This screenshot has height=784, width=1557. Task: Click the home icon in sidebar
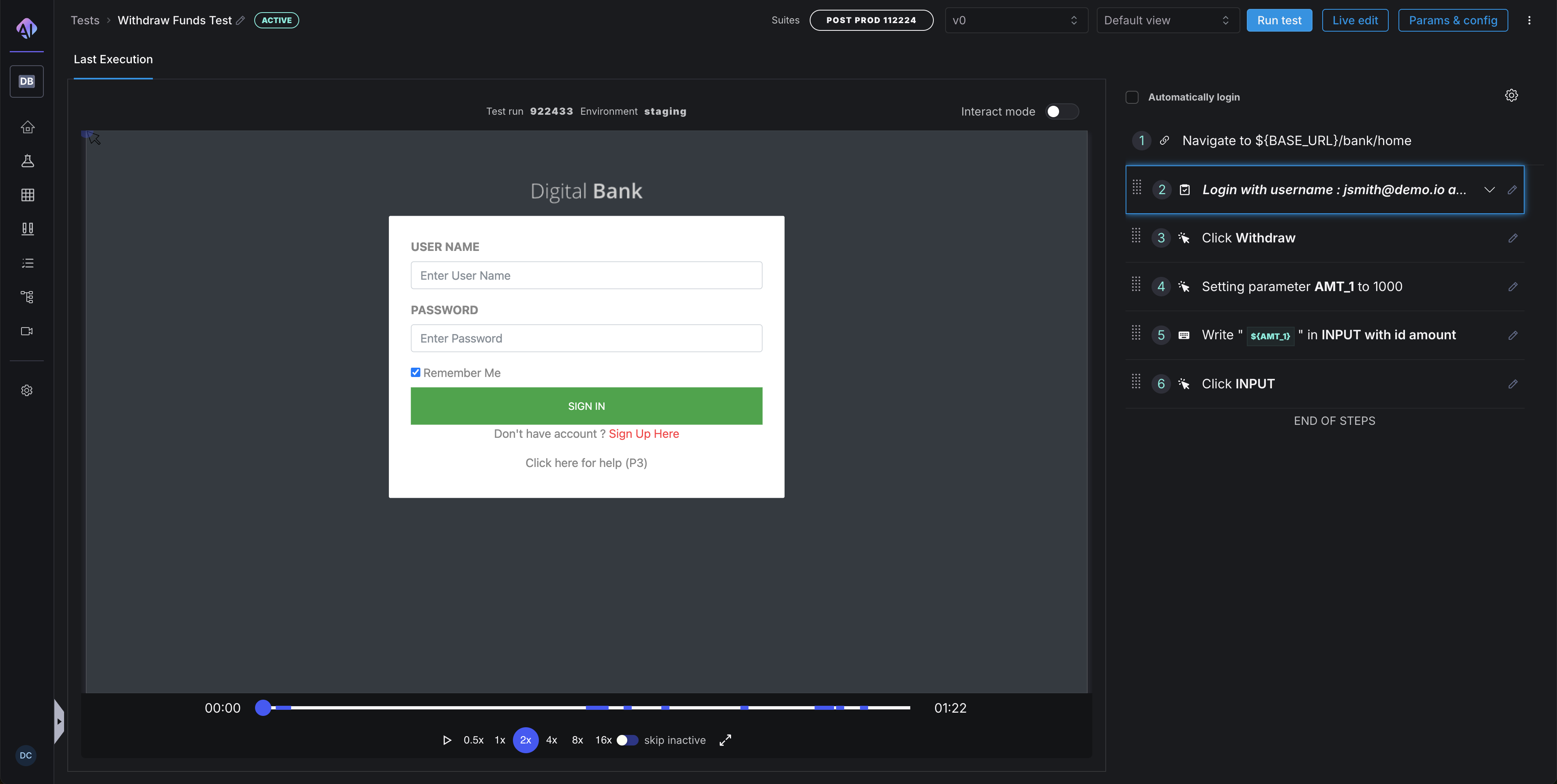coord(27,127)
